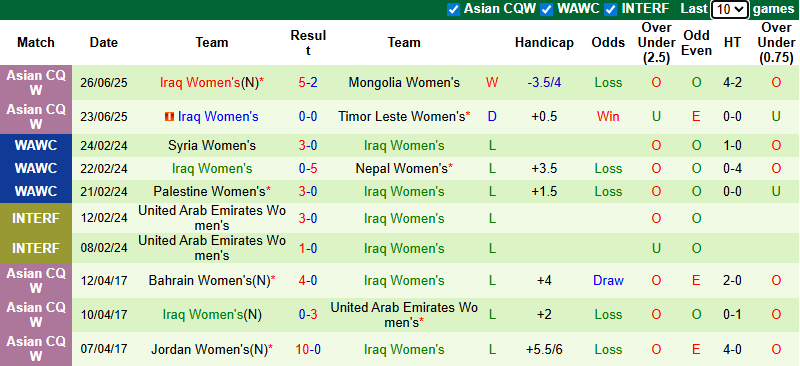800x366 pixels.
Task: Open Nepal Women's team page
Action: pos(402,168)
